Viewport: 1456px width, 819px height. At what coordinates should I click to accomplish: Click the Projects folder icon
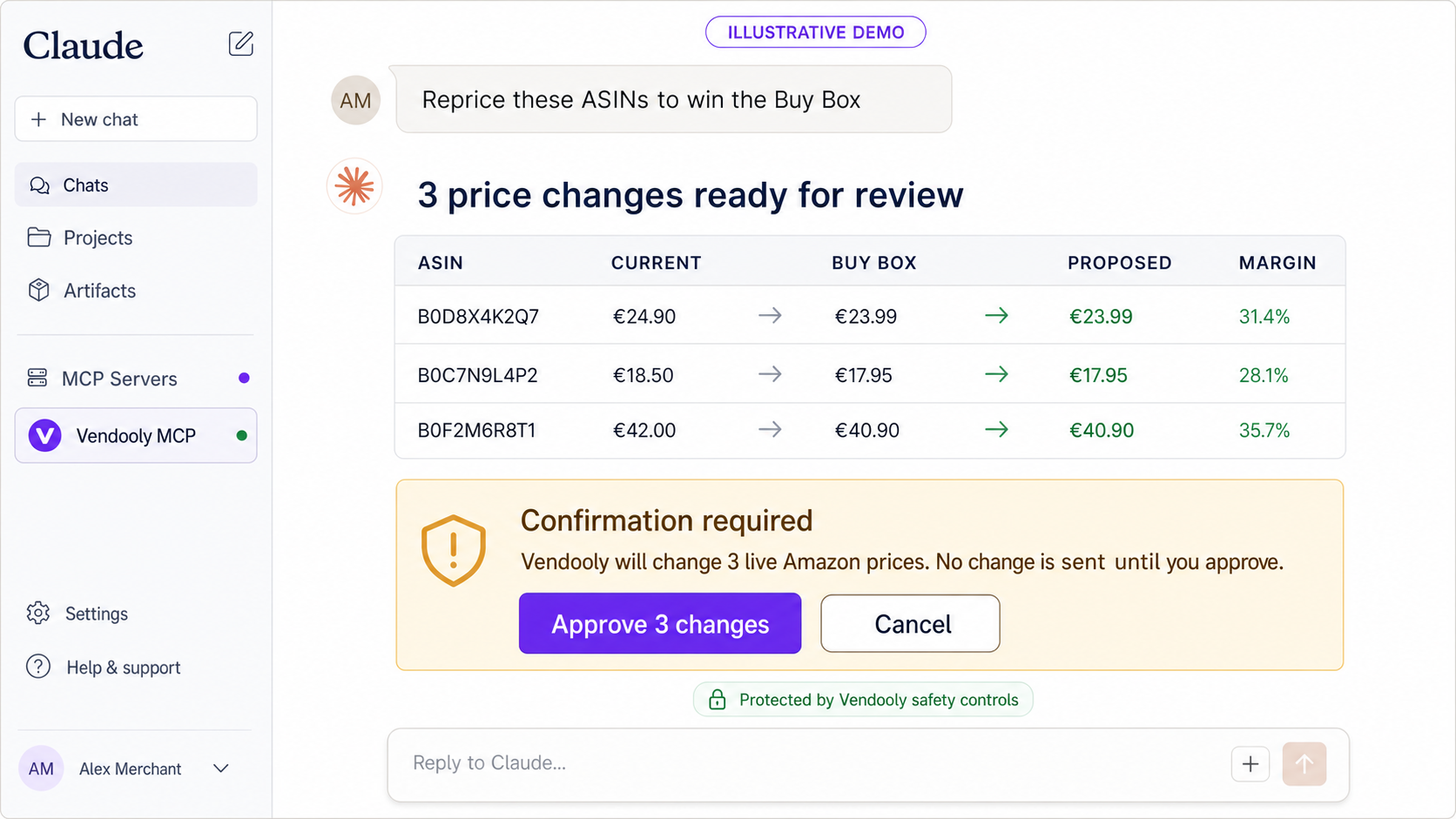pos(39,237)
